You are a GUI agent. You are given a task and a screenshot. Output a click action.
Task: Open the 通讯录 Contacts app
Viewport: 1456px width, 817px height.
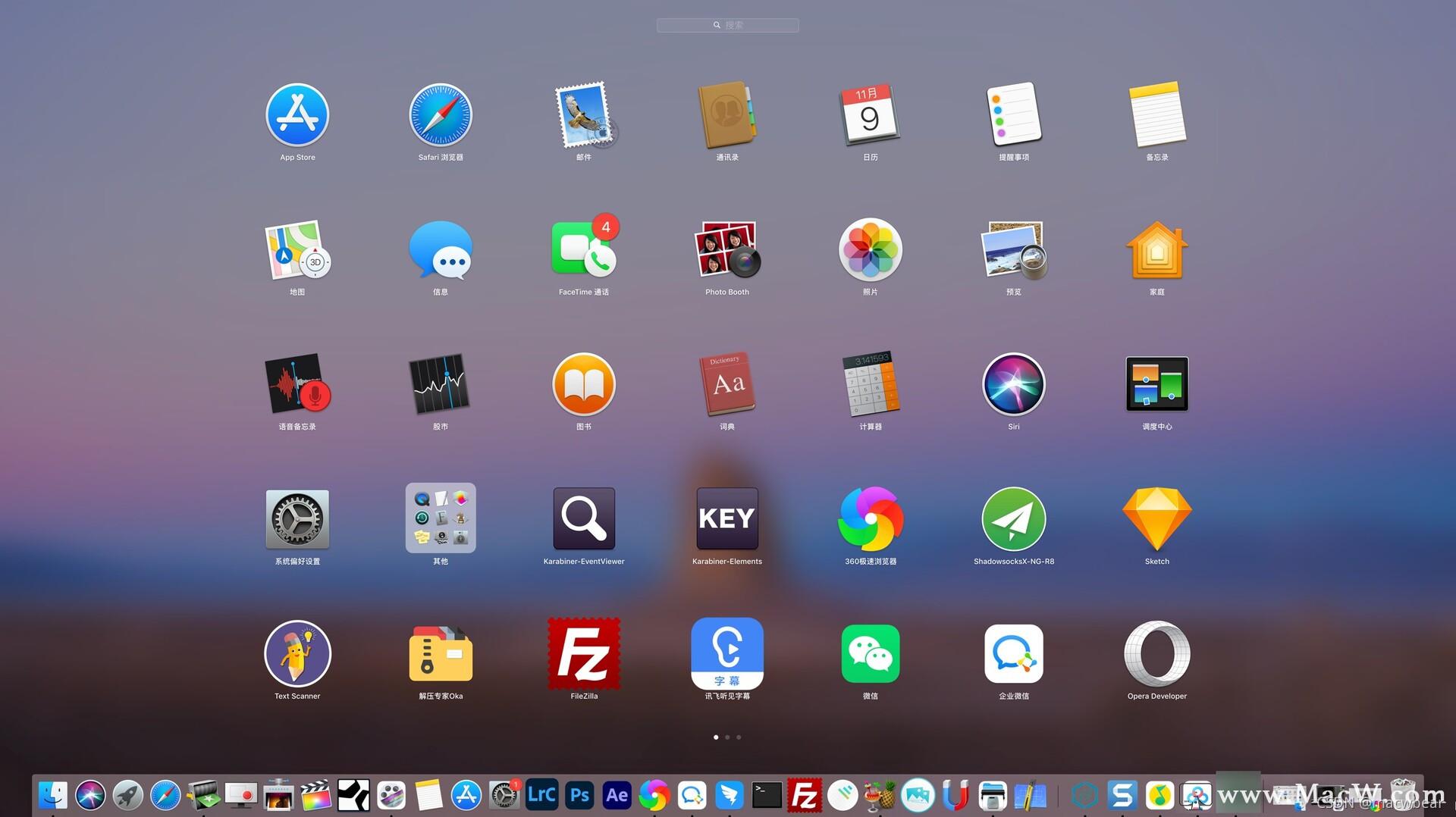click(727, 115)
